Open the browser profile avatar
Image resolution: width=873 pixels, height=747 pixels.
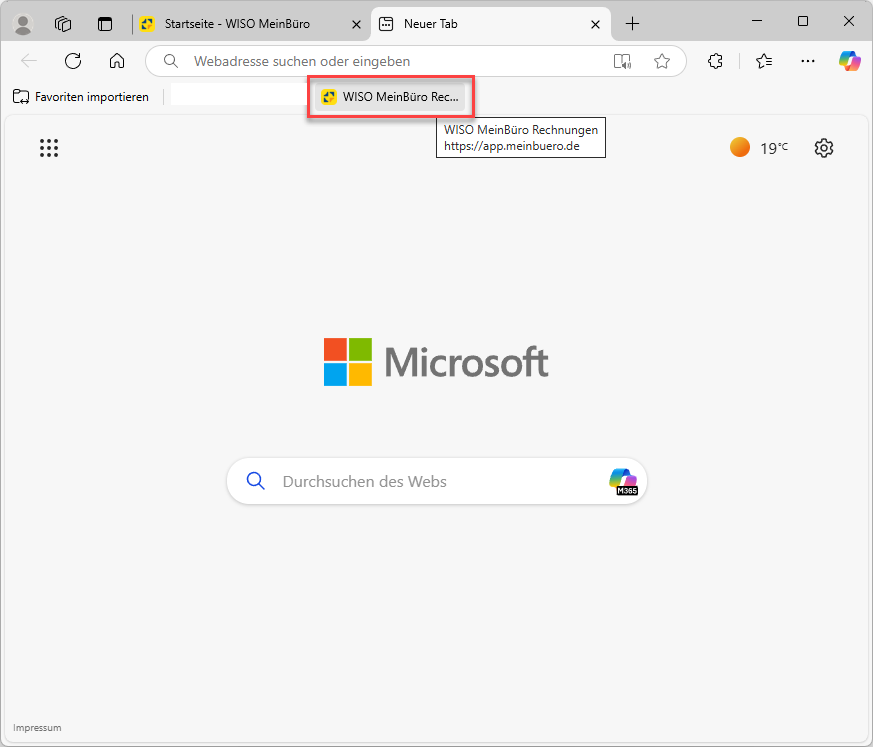coord(23,24)
